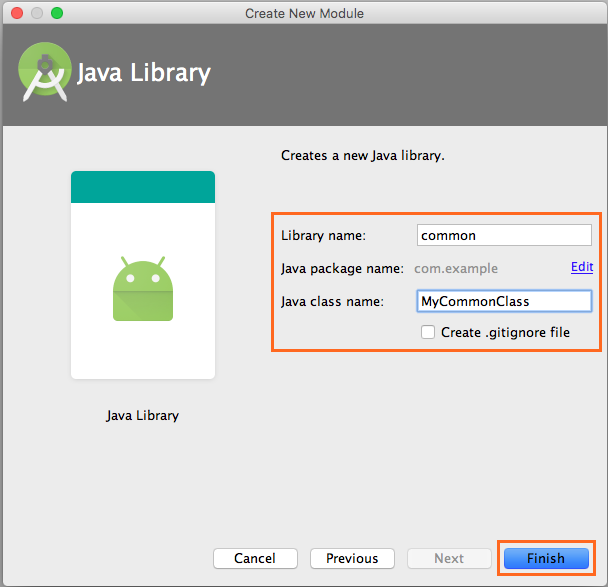
Task: Click the Android Studio logo icon
Action: coord(45,72)
